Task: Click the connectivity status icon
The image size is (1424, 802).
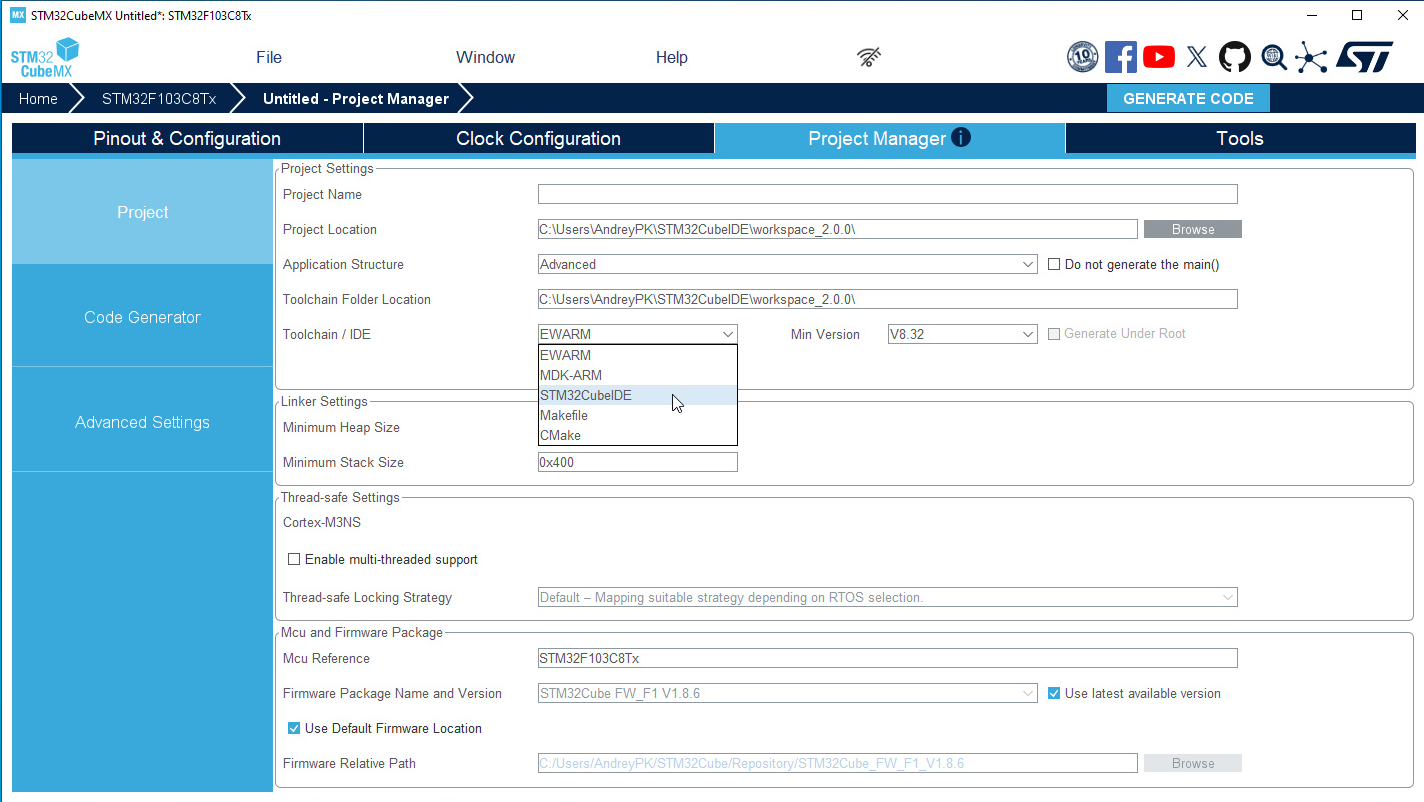Action: pyautogui.click(x=870, y=57)
